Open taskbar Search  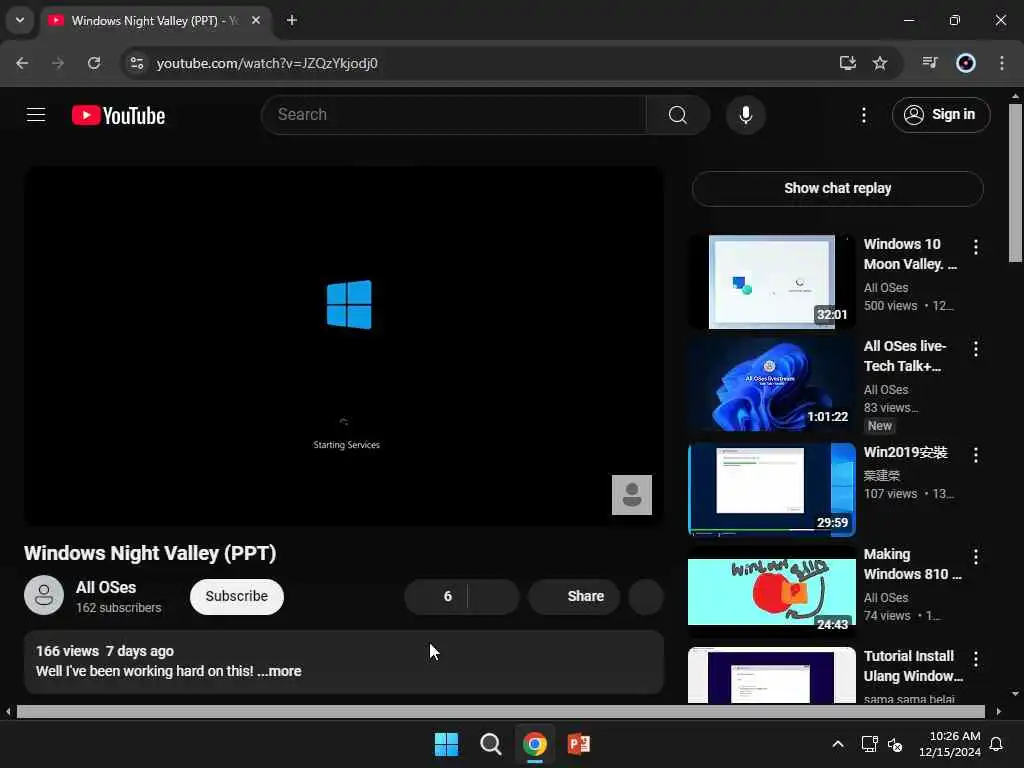[x=490, y=744]
